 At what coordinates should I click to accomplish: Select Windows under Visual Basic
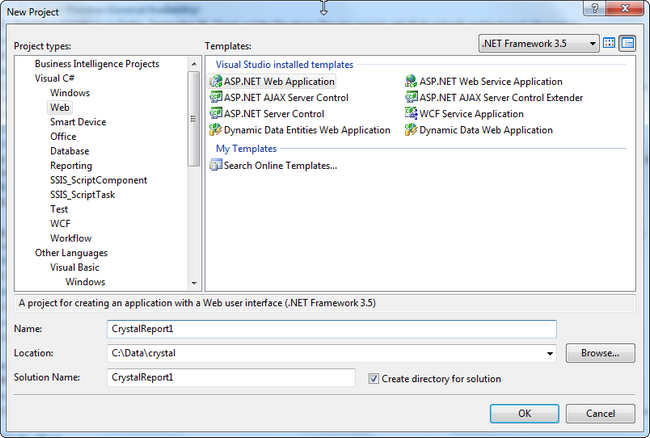tap(85, 282)
